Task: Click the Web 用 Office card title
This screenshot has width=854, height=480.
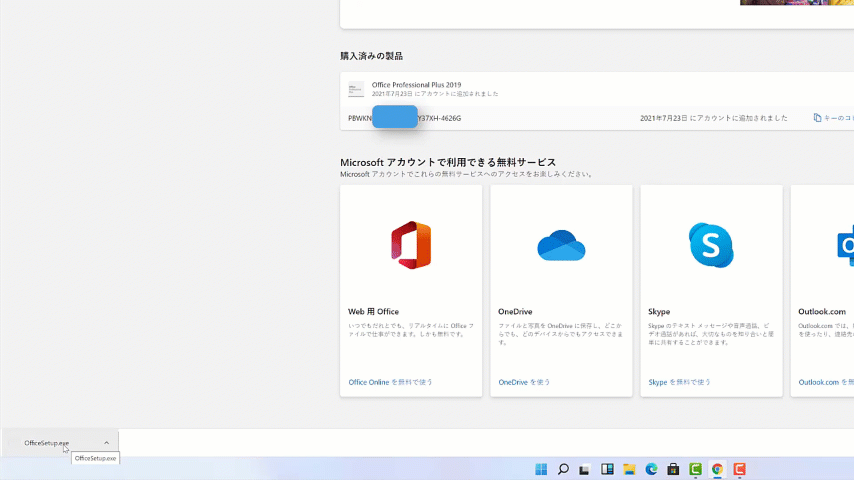Action: point(373,312)
